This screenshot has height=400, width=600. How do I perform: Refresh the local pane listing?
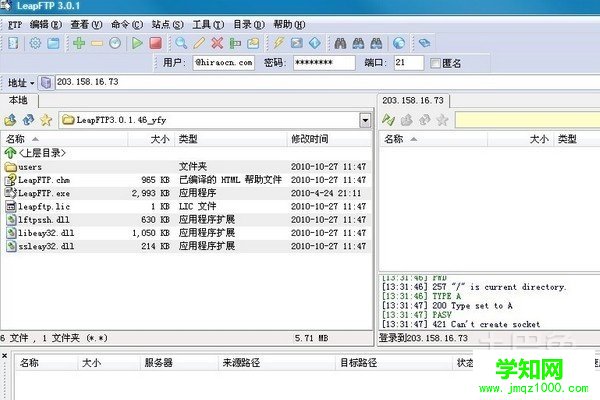[28, 120]
